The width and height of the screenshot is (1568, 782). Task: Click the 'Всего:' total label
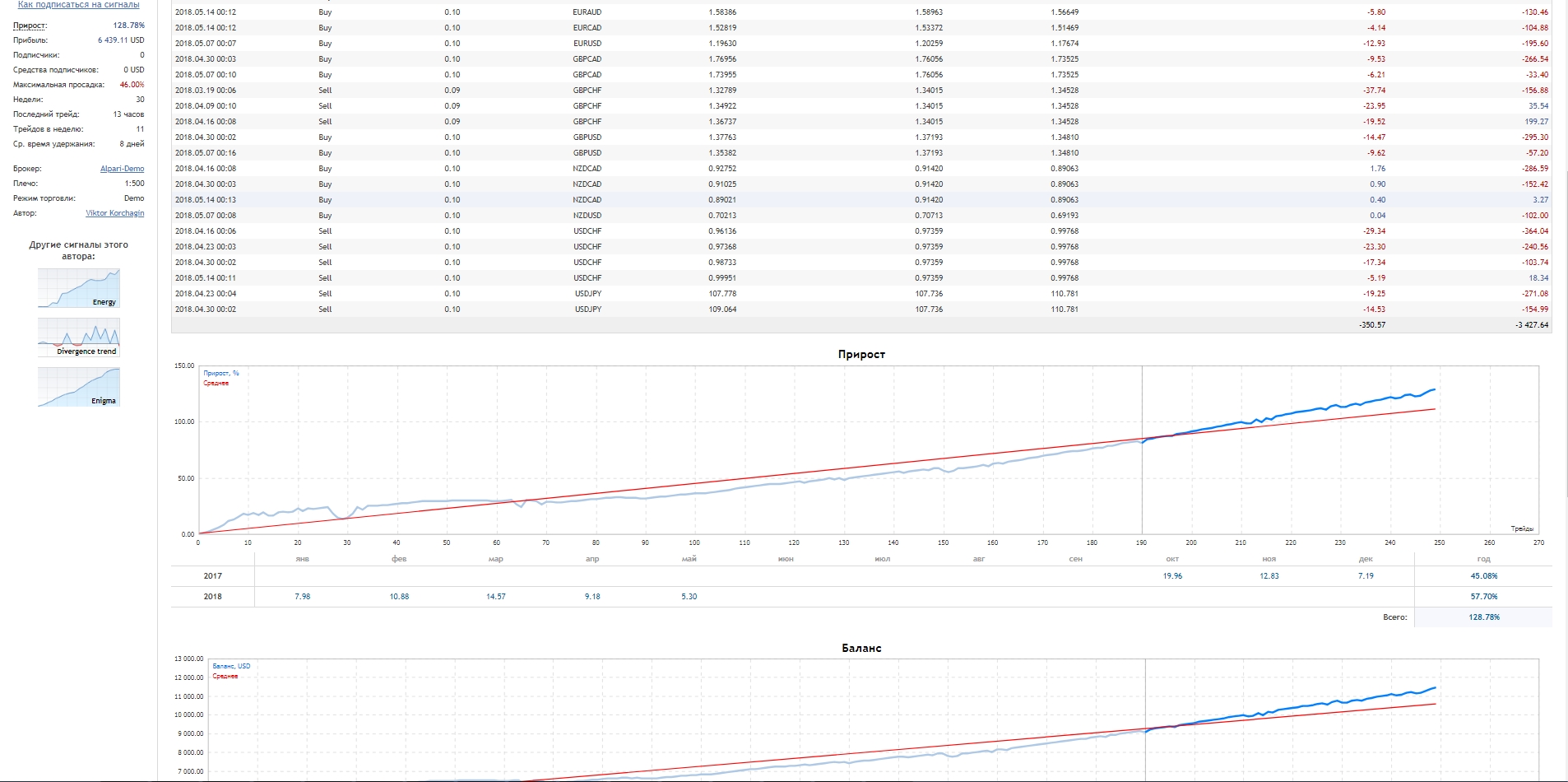tap(1395, 617)
